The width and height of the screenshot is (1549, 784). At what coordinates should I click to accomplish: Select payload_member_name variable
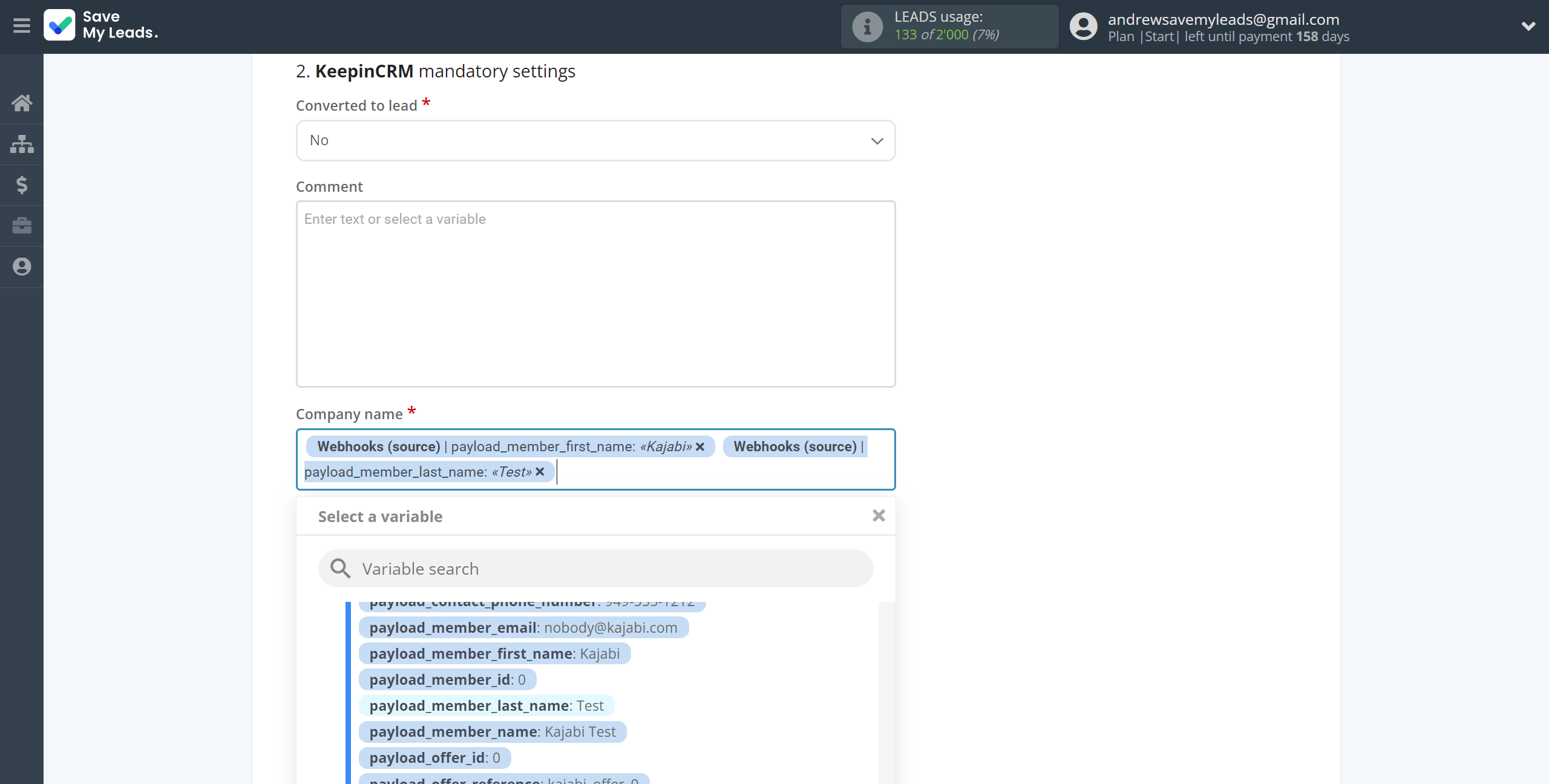point(493,732)
